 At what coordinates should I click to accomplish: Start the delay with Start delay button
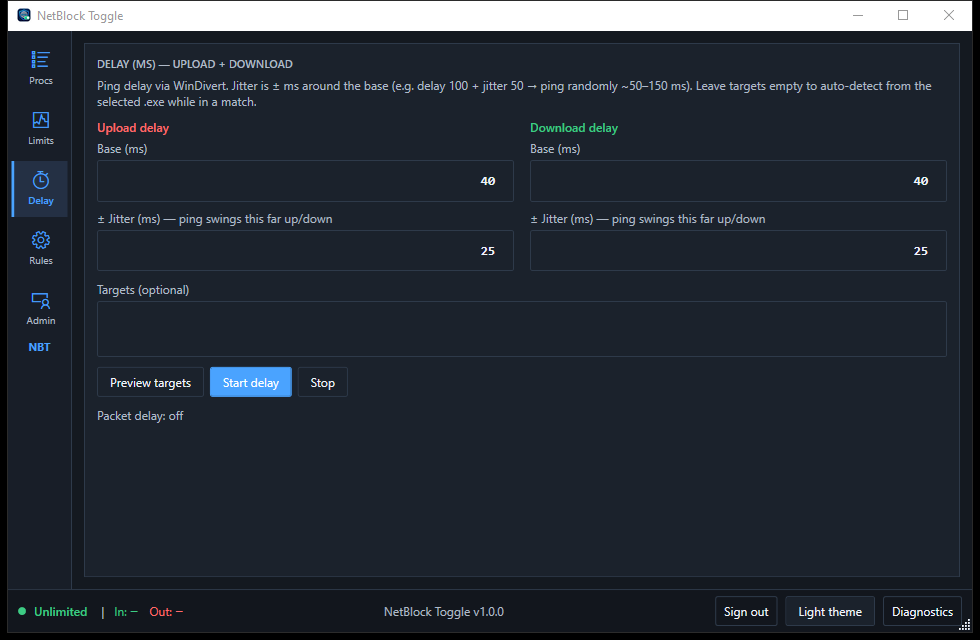(251, 382)
